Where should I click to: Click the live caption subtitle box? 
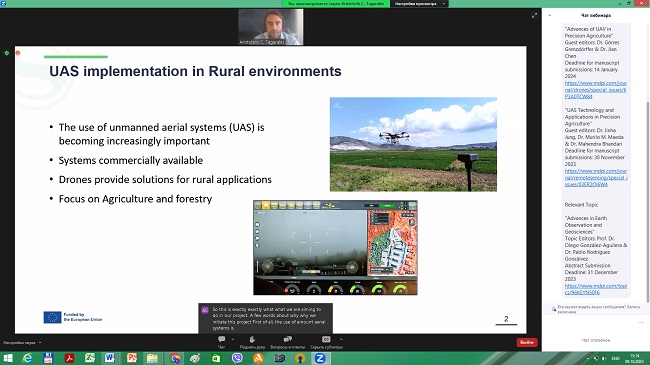click(x=265, y=318)
